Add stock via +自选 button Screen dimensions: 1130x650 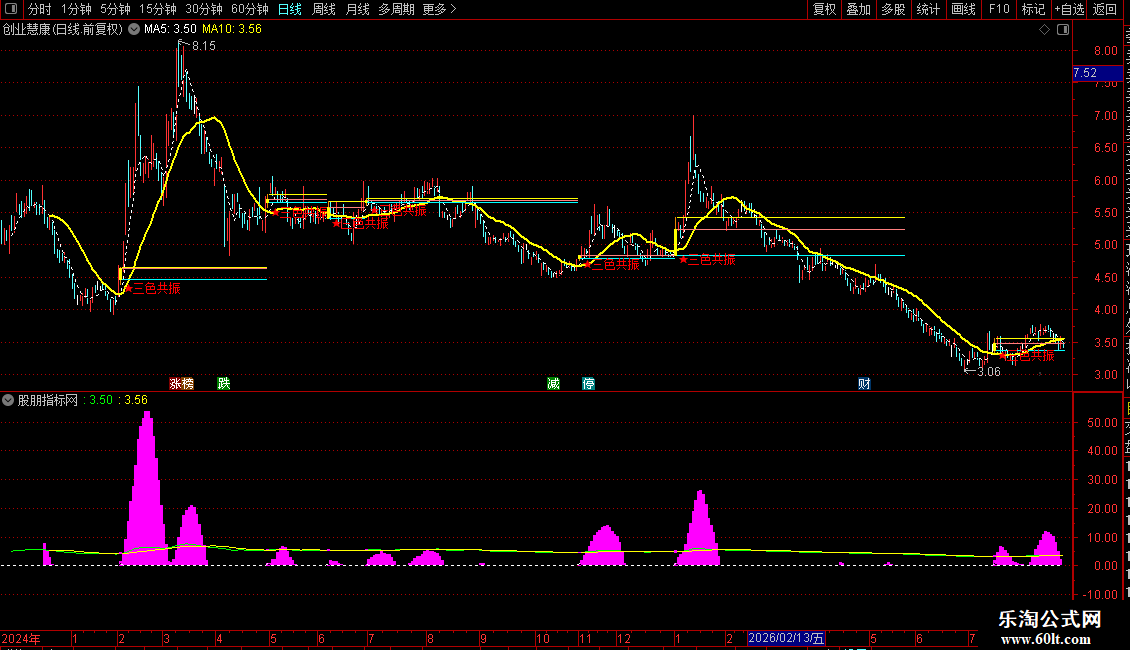[1069, 9]
